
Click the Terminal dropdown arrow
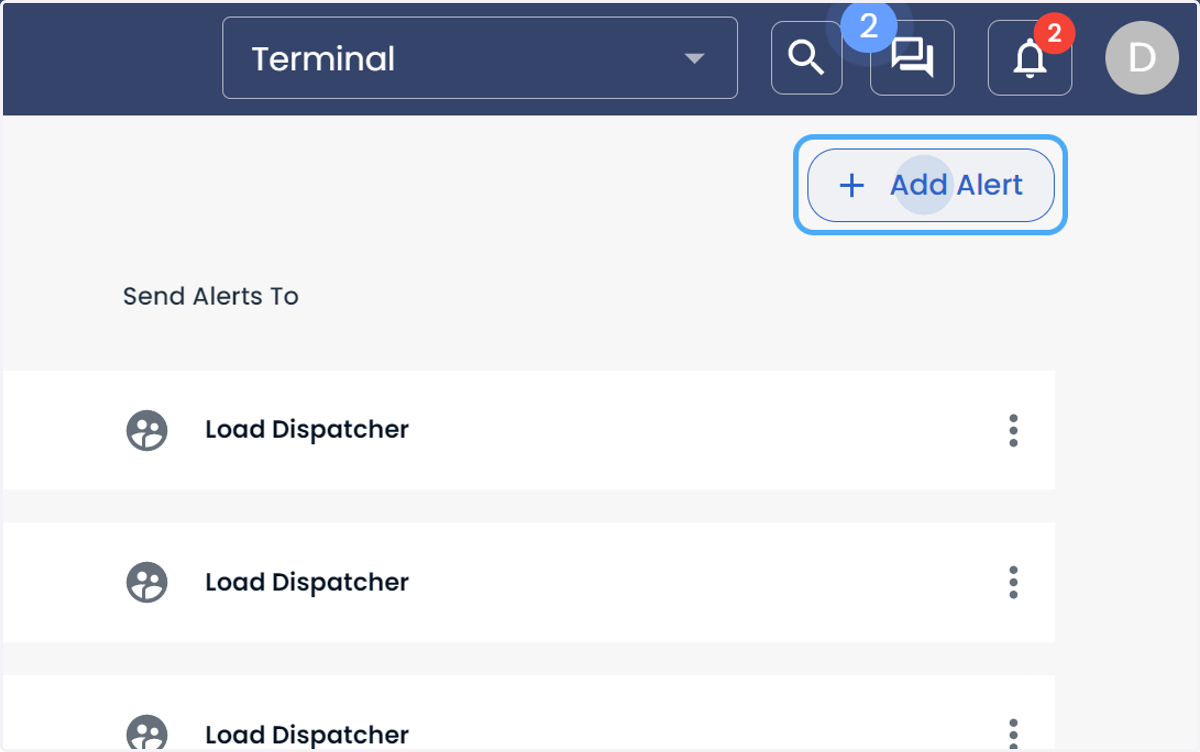click(694, 59)
